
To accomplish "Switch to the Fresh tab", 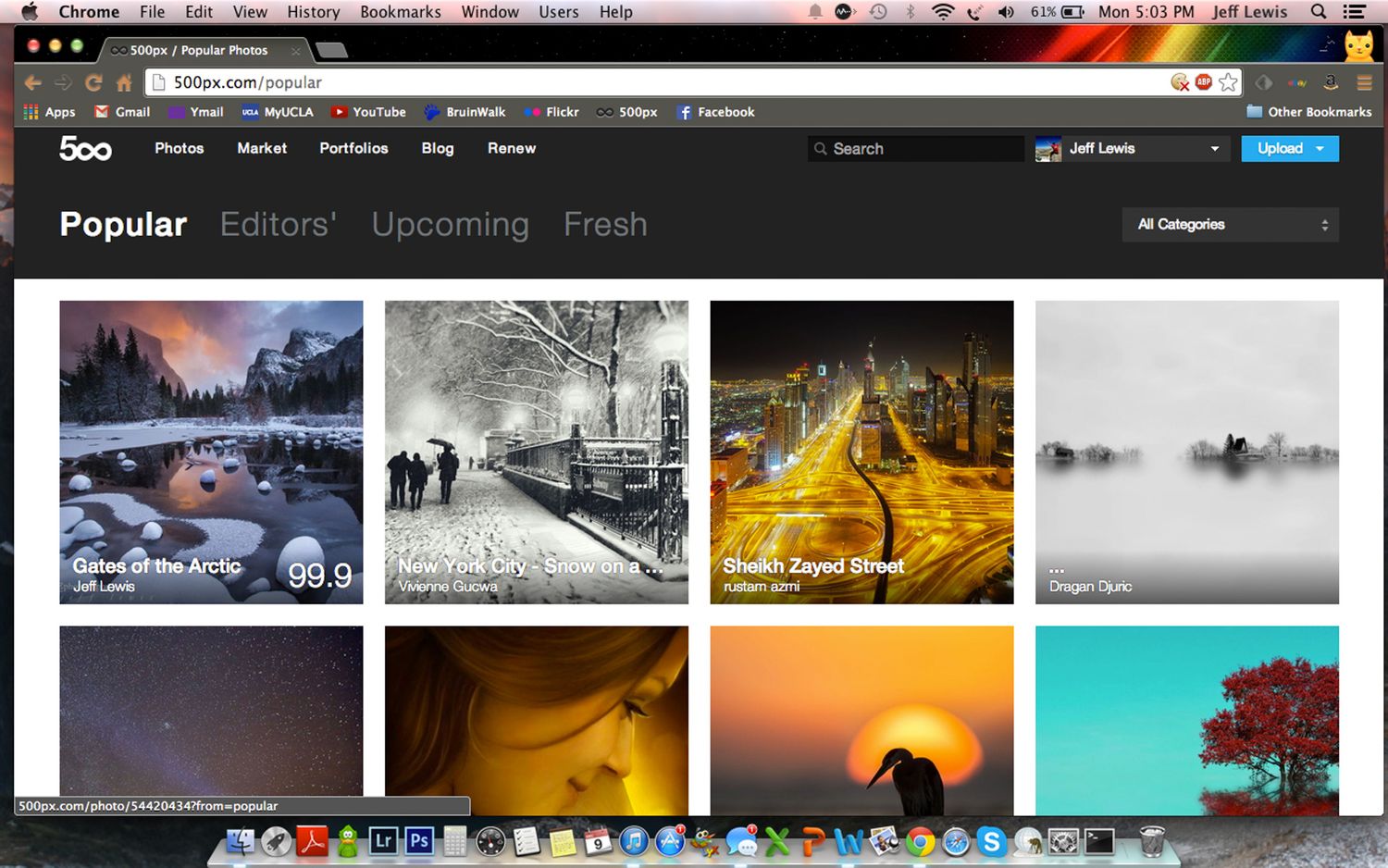I will coord(605,224).
